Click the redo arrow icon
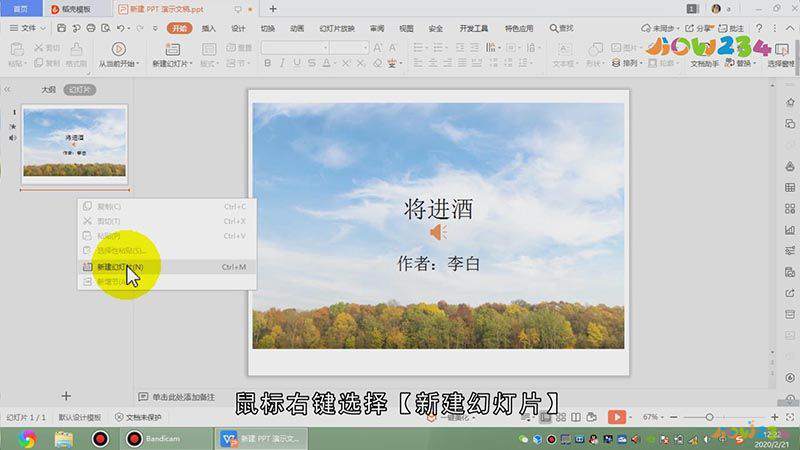 click(x=140, y=28)
